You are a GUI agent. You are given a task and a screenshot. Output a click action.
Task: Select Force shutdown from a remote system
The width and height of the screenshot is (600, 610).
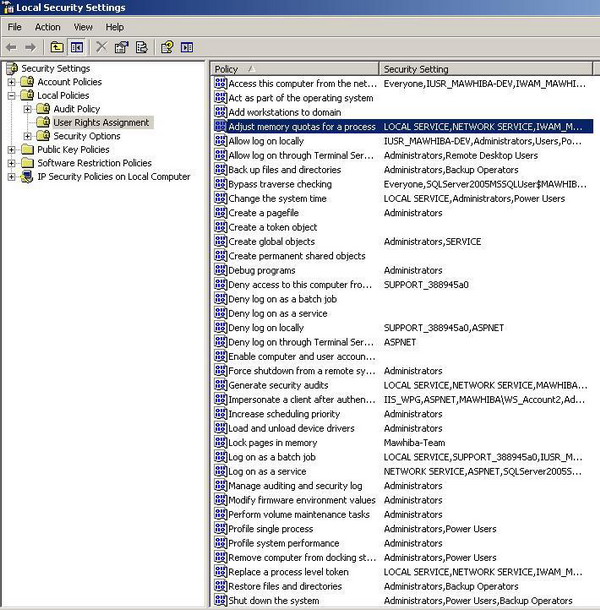pyautogui.click(x=302, y=371)
